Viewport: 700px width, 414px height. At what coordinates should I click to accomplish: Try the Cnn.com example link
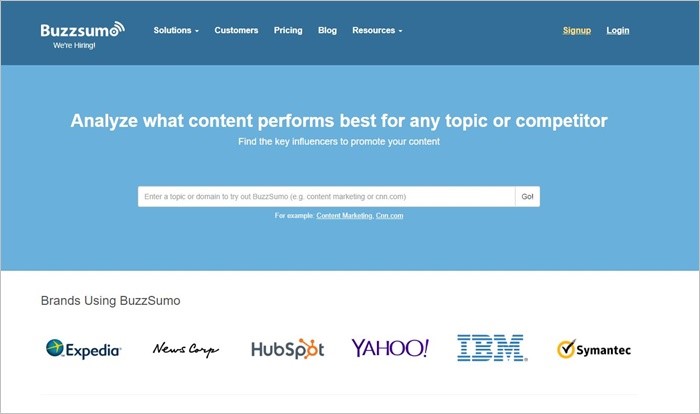click(389, 216)
